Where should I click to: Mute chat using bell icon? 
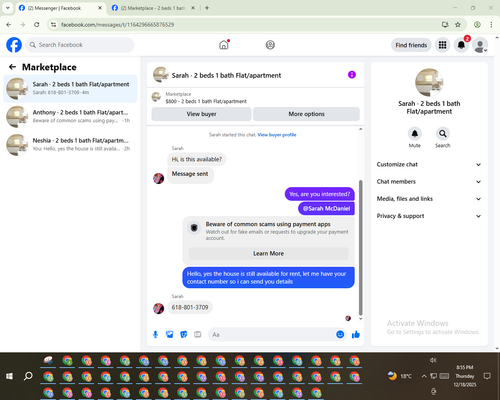(x=414, y=134)
